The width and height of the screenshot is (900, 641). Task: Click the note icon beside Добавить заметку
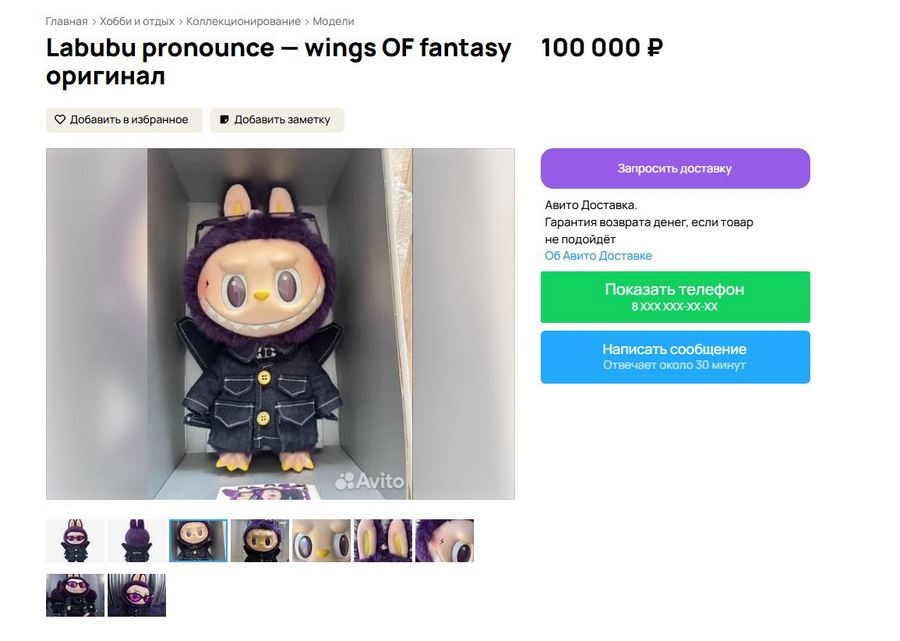[x=224, y=120]
